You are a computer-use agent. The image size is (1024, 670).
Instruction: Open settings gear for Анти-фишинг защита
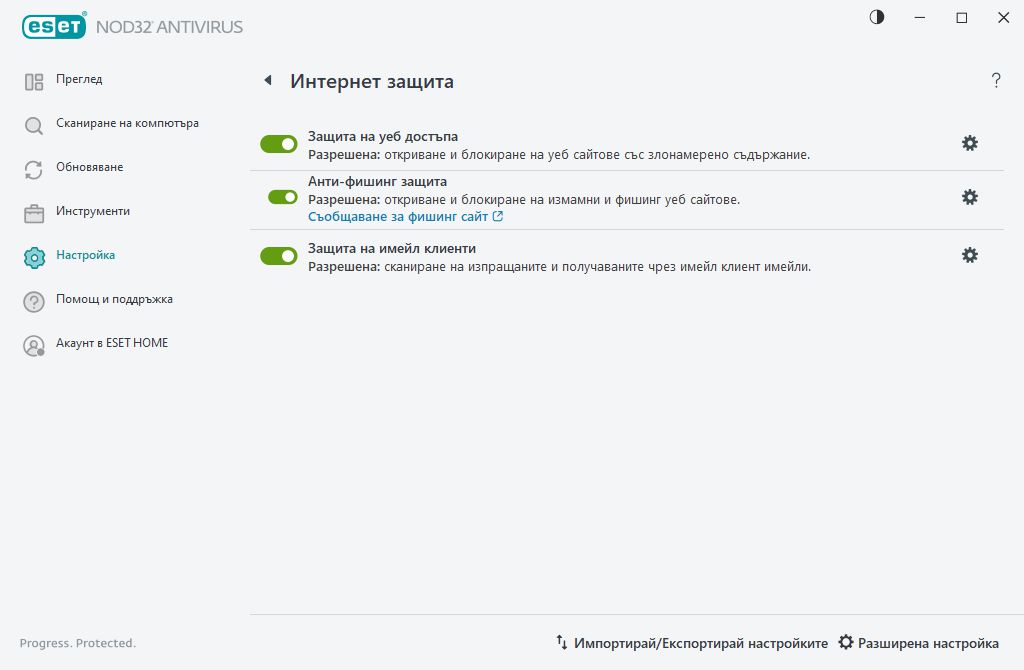tap(970, 197)
